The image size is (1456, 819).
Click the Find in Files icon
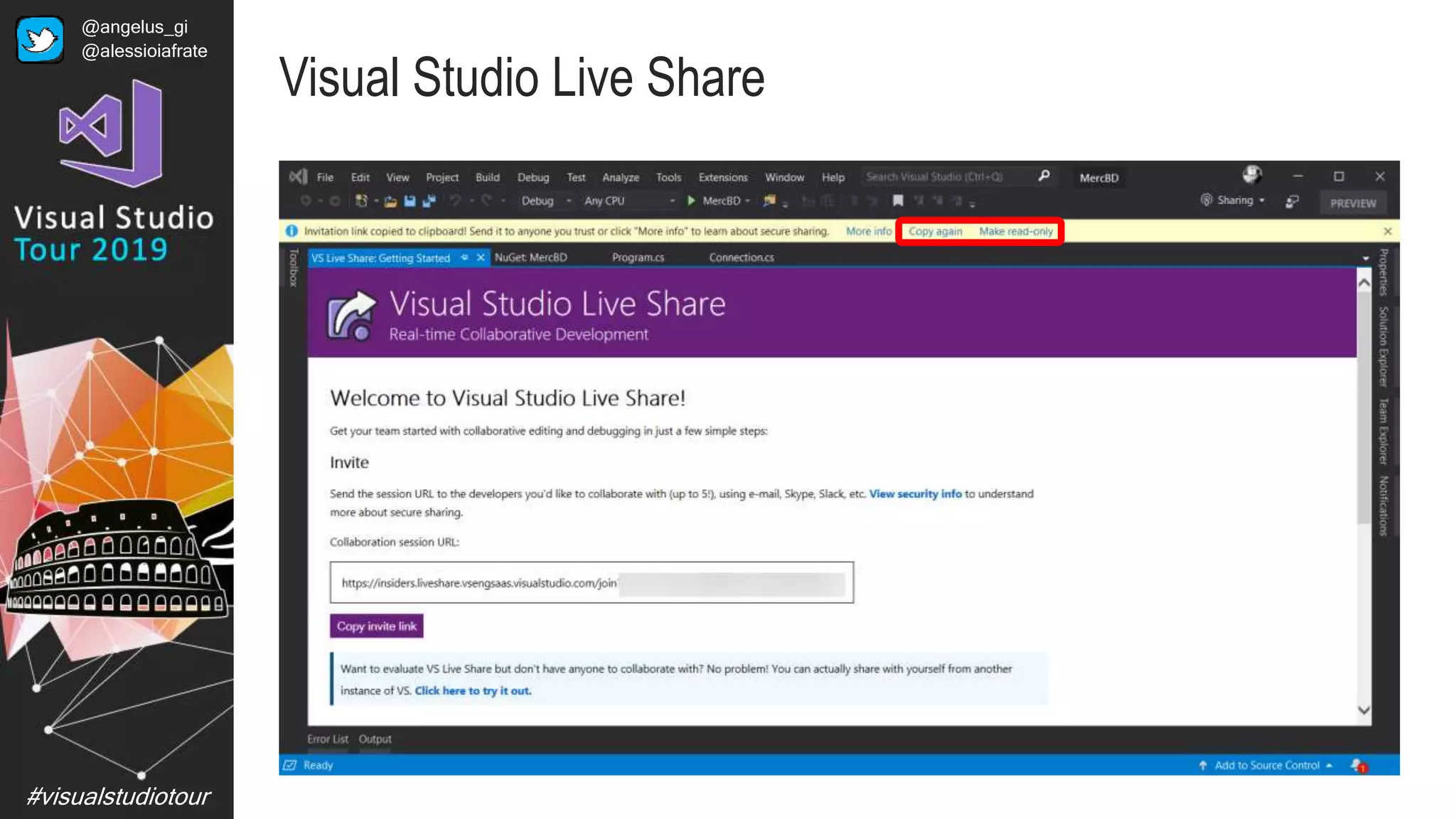769,201
